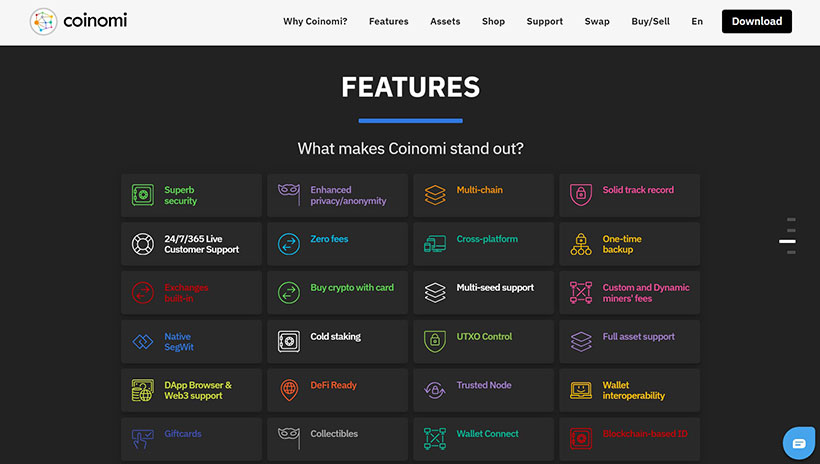The width and height of the screenshot is (820, 464).
Task: Click the Multi-seed support layers icon
Action: (x=435, y=292)
